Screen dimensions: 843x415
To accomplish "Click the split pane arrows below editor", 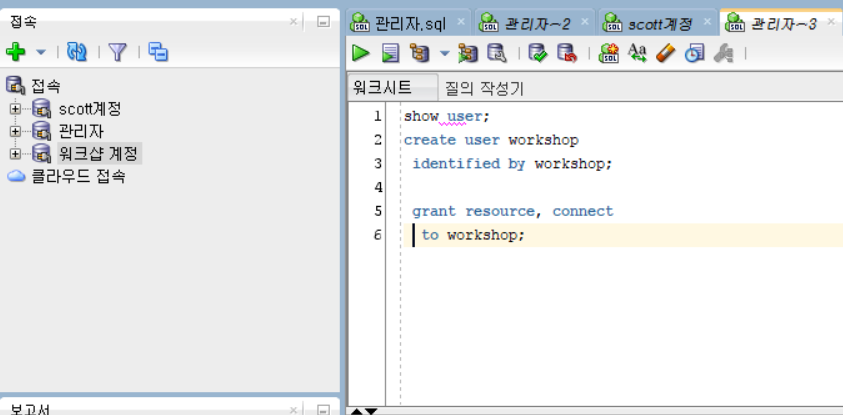I will click(364, 411).
